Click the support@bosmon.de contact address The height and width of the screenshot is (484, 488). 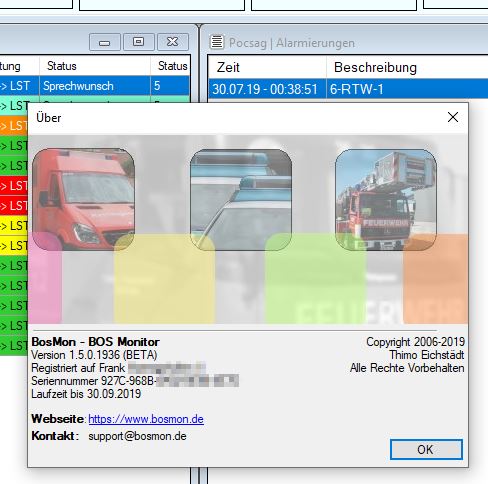pos(137,436)
